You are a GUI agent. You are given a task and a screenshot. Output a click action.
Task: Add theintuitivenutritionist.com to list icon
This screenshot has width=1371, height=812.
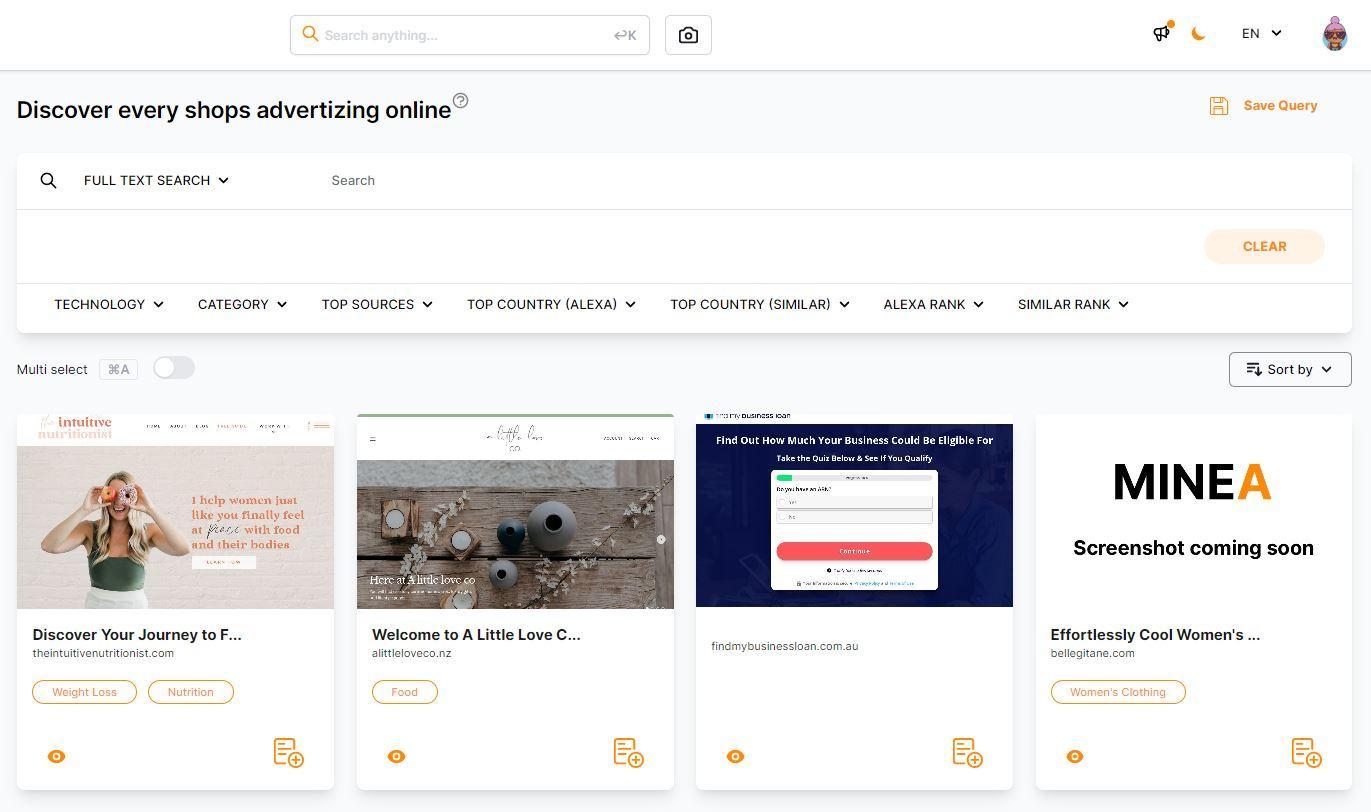coord(289,753)
